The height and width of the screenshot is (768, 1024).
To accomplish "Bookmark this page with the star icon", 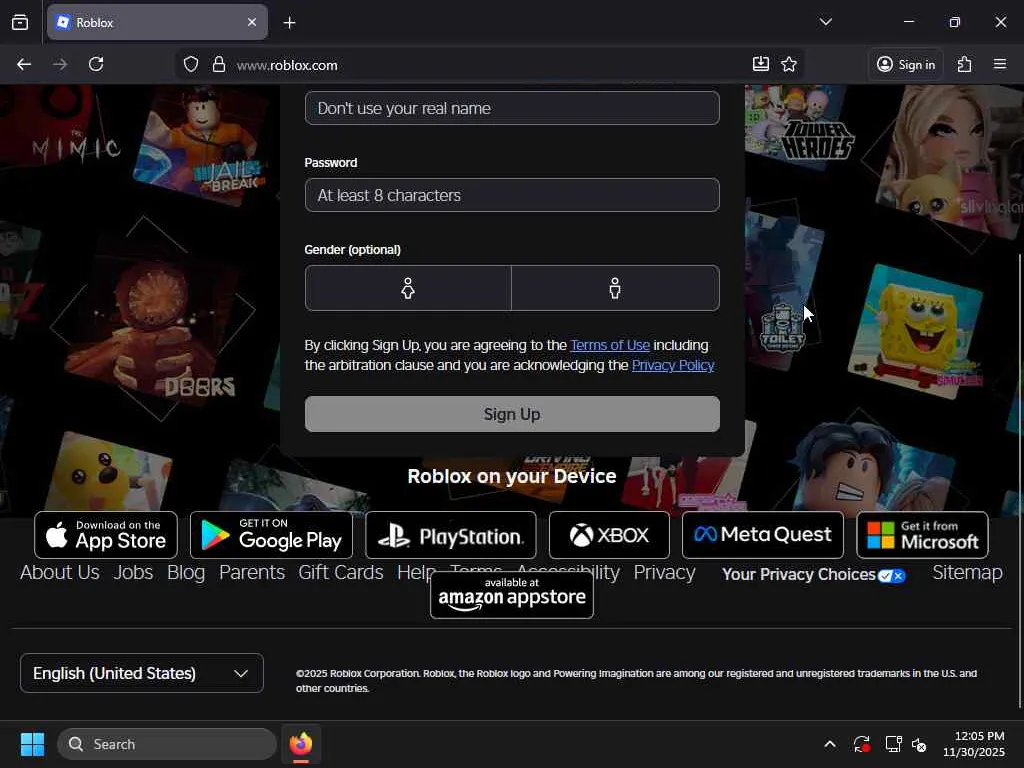I will (789, 64).
